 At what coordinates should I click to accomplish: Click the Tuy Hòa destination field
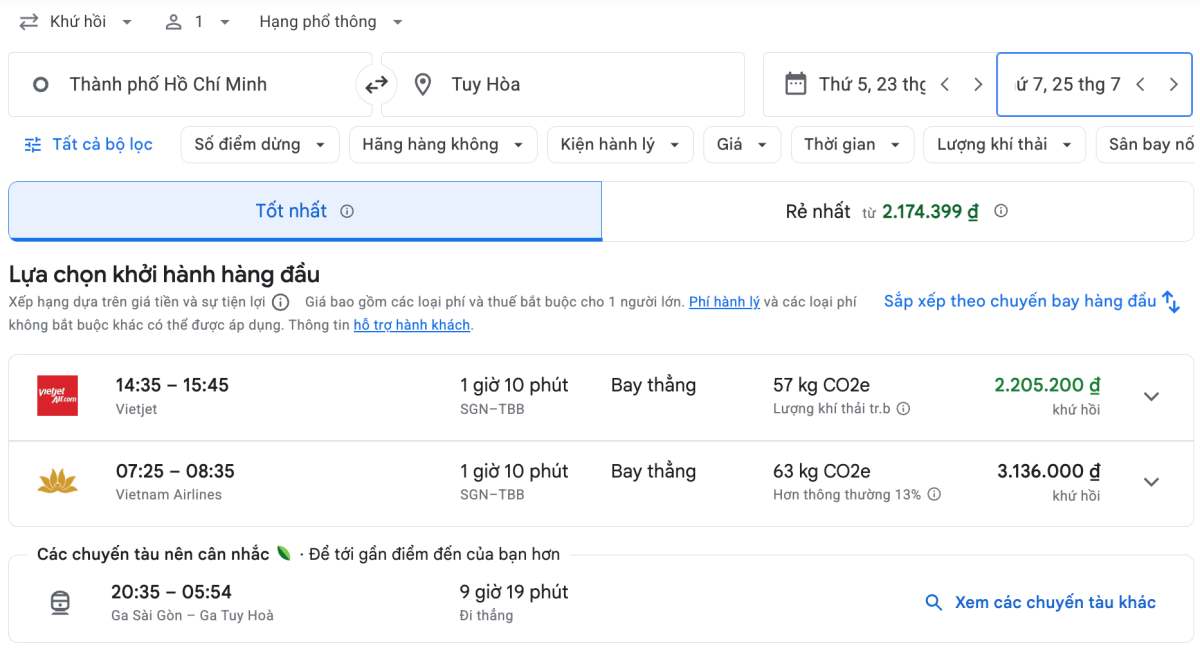[563, 84]
